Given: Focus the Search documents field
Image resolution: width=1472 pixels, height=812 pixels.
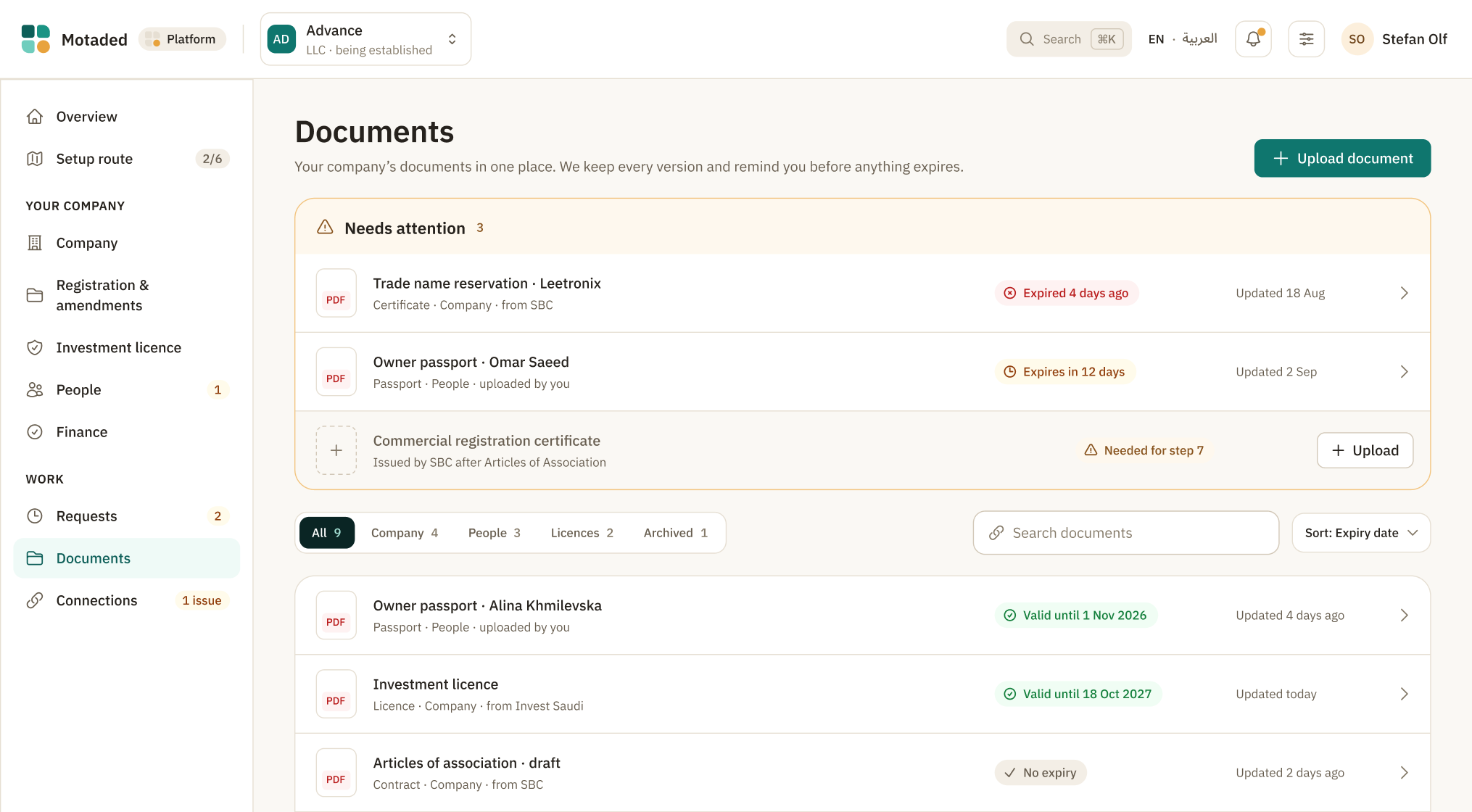Looking at the screenshot, I should pos(1125,533).
